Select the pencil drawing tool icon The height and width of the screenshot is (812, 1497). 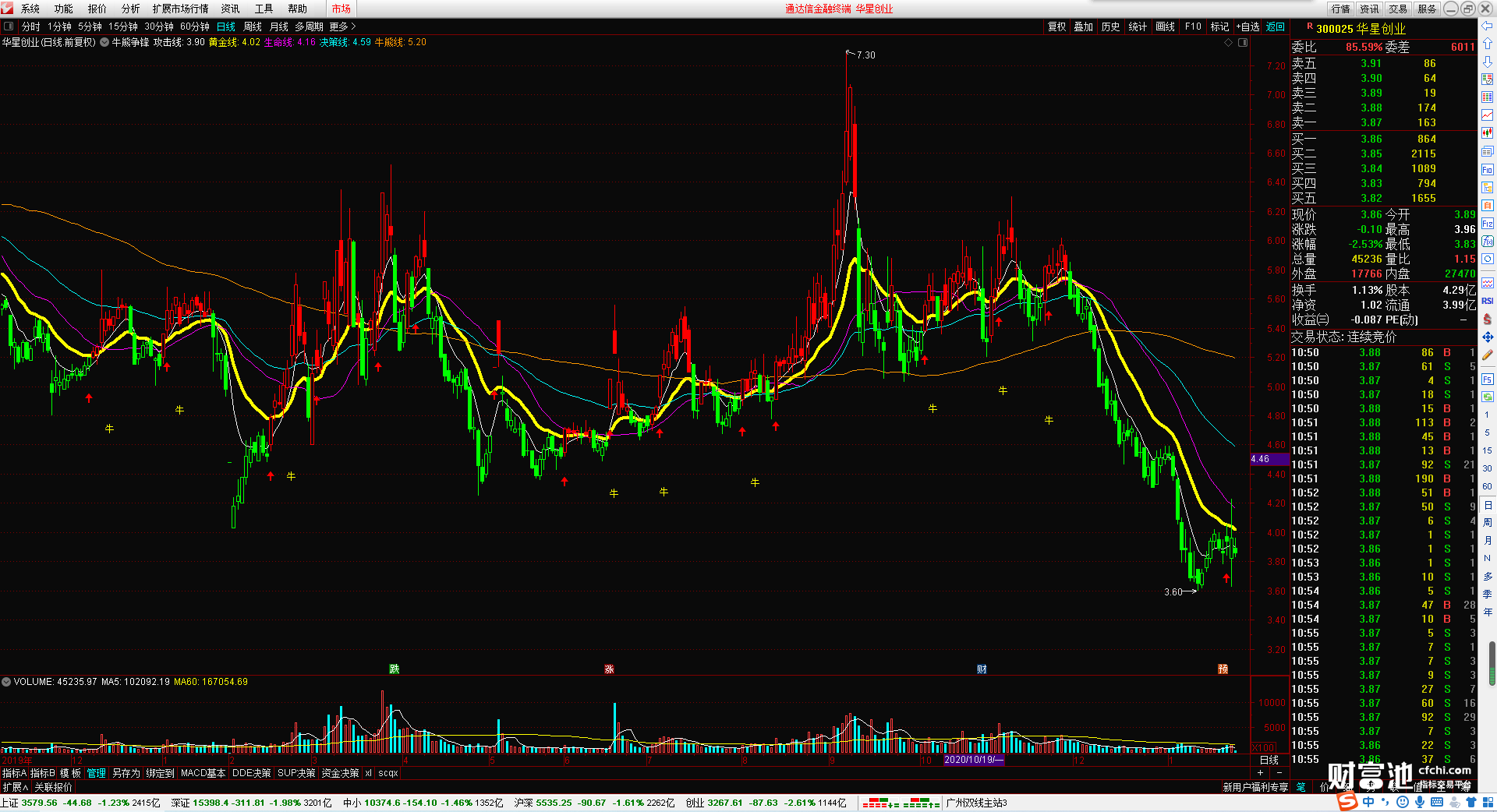point(1488,355)
